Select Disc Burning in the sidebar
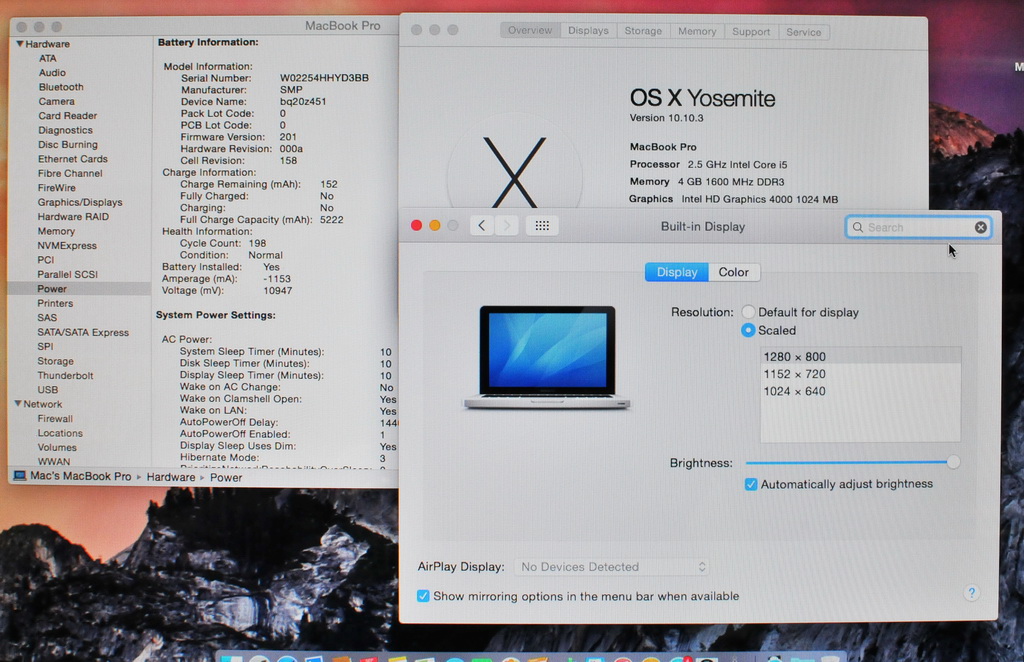This screenshot has width=1024, height=662. tap(68, 144)
